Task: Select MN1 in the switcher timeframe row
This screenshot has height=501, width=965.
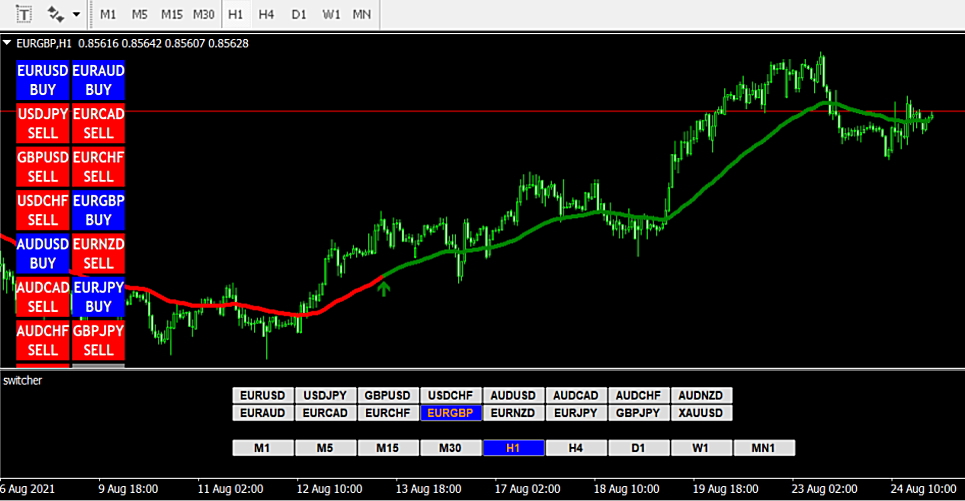Action: pyautogui.click(x=764, y=448)
